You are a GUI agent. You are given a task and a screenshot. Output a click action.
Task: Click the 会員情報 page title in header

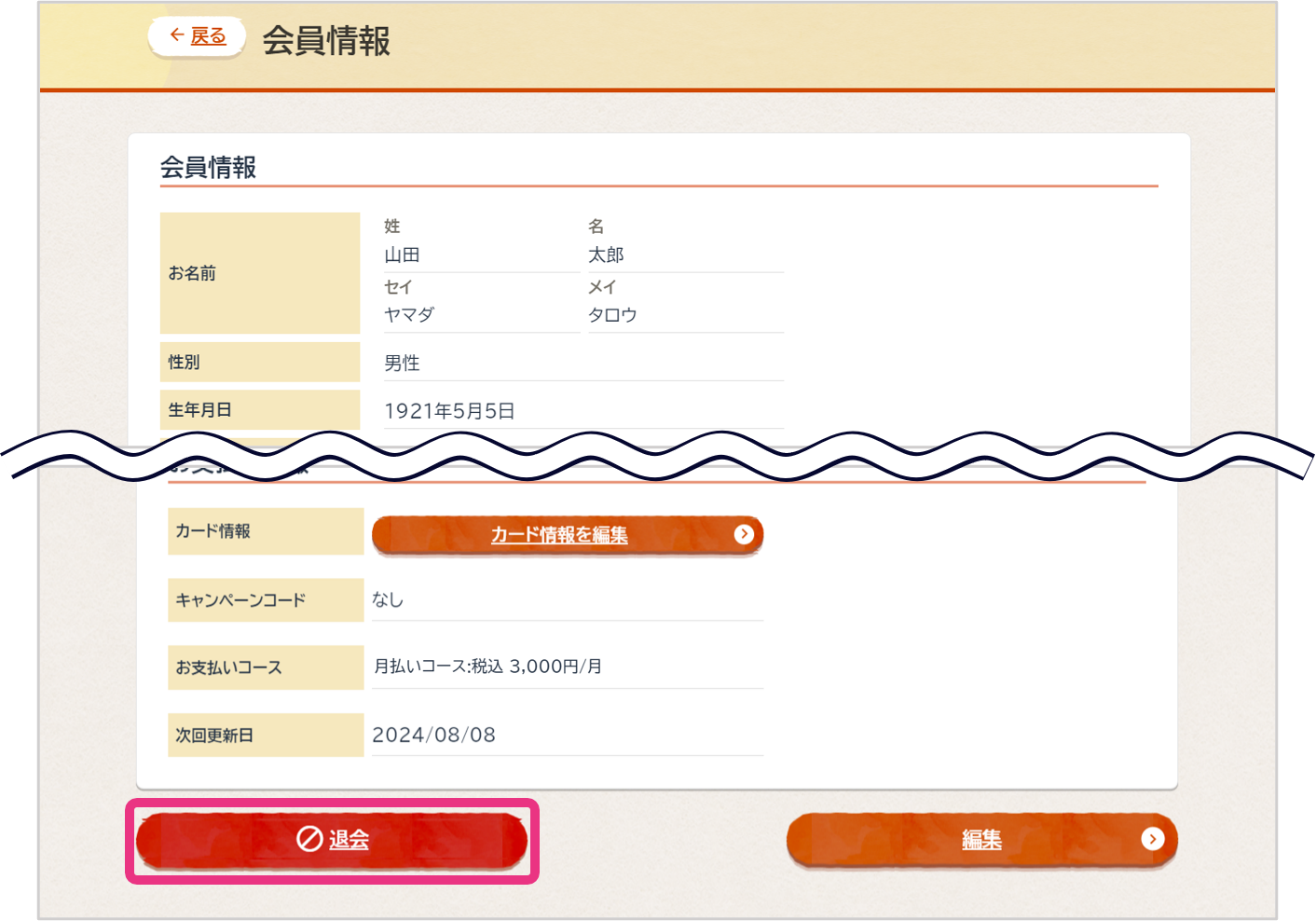coord(326,41)
